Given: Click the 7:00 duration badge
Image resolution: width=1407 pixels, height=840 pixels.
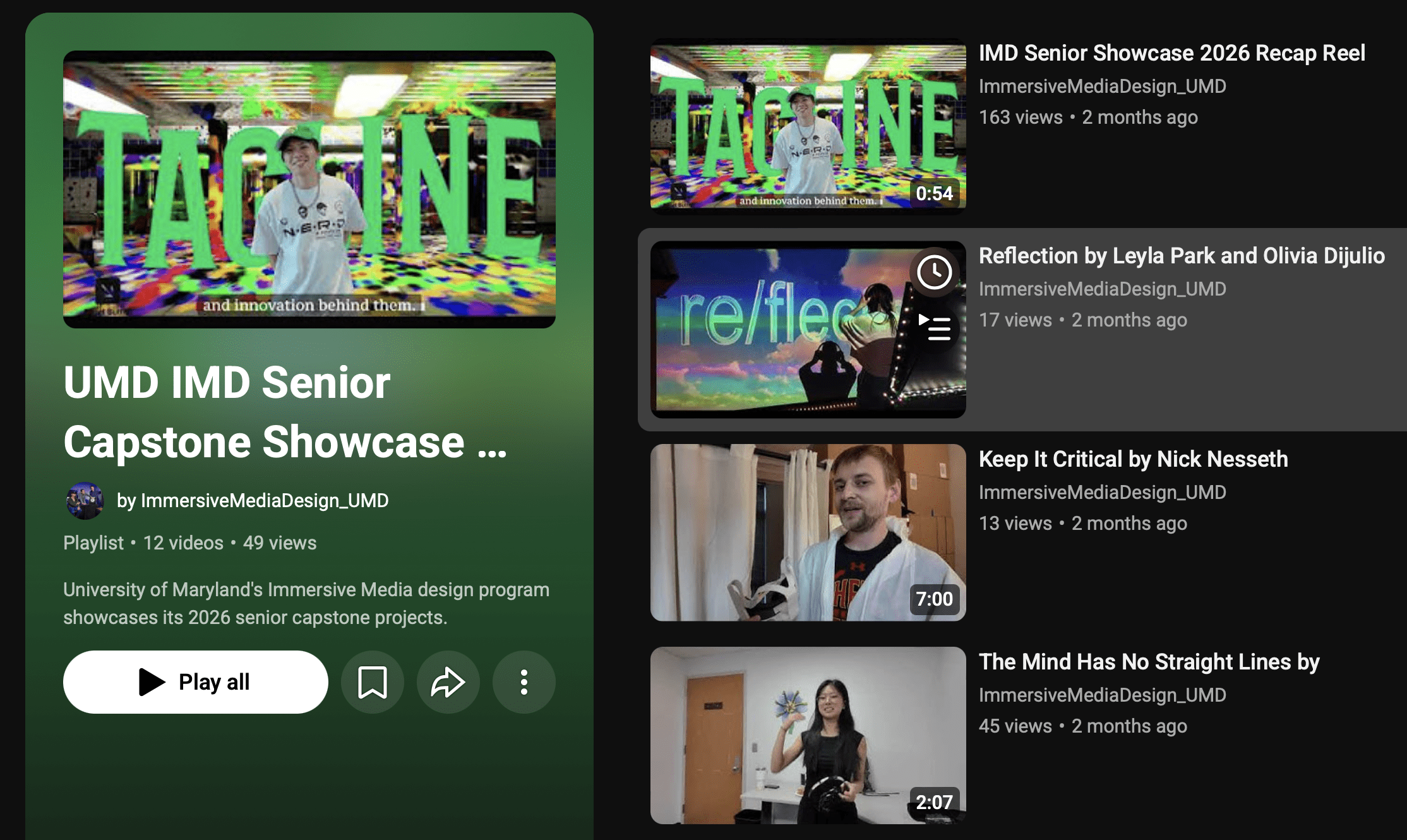Looking at the screenshot, I should click(x=935, y=599).
